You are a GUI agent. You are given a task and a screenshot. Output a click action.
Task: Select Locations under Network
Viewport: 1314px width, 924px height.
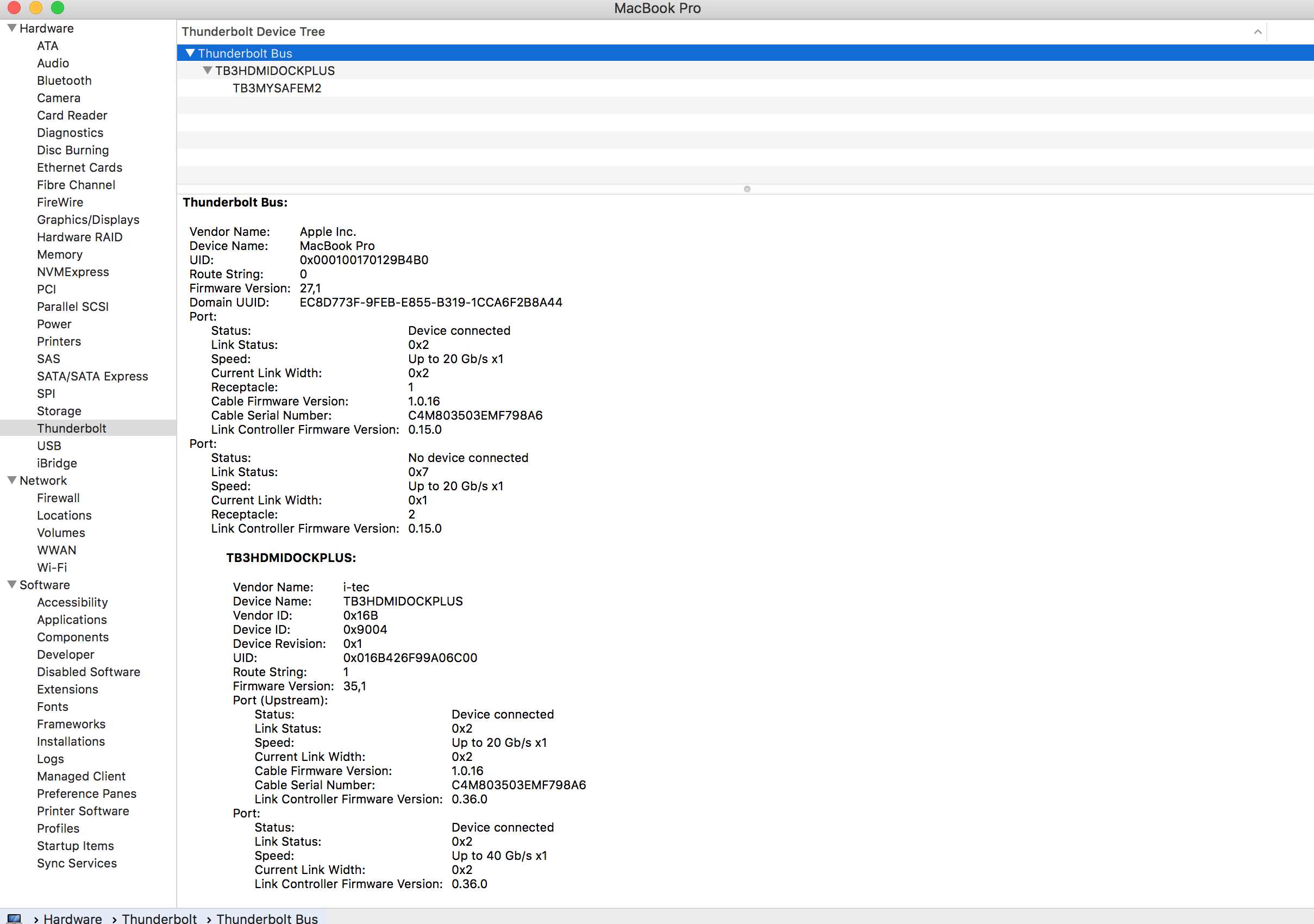pos(64,515)
